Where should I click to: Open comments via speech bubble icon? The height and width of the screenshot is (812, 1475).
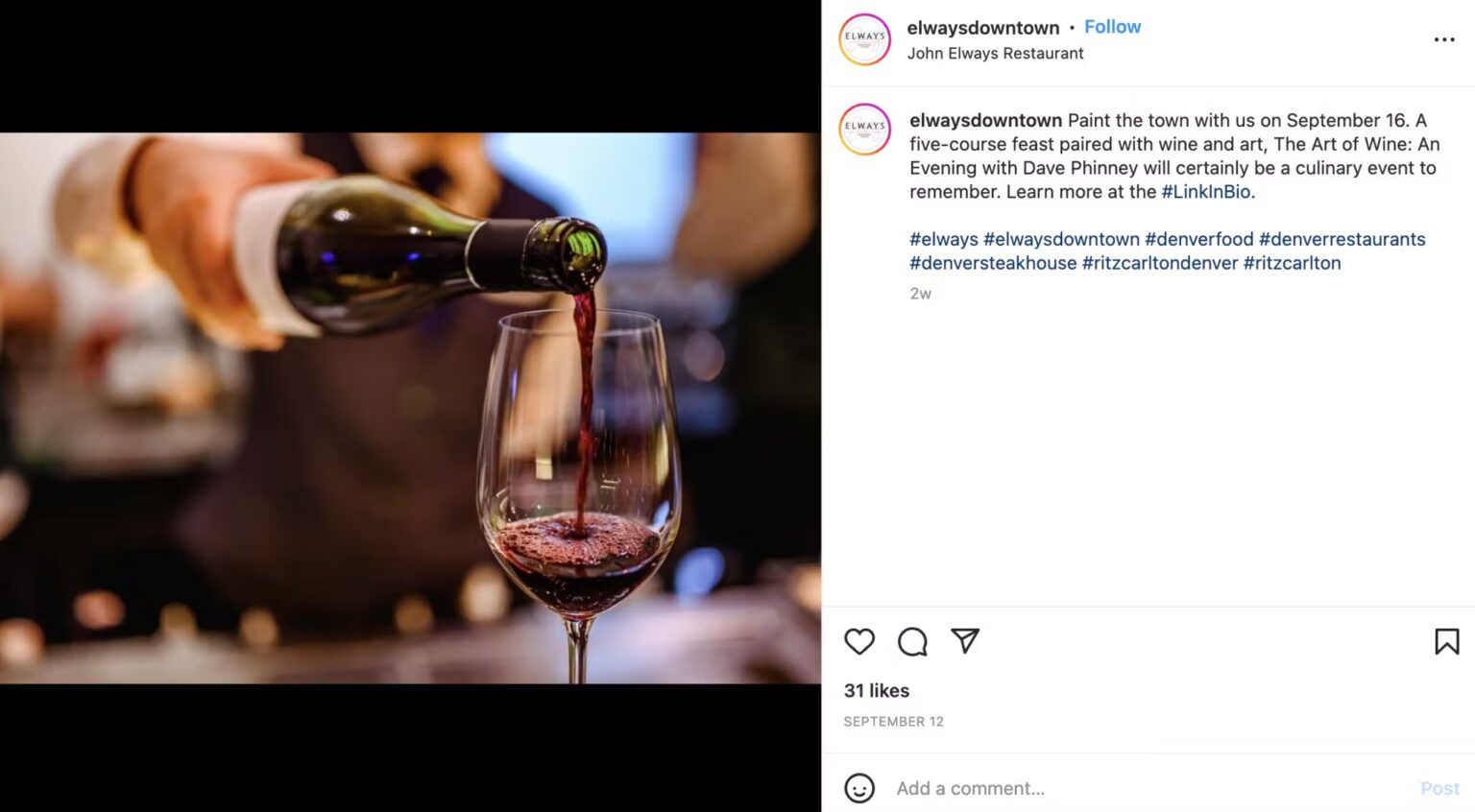pyautogui.click(x=912, y=641)
